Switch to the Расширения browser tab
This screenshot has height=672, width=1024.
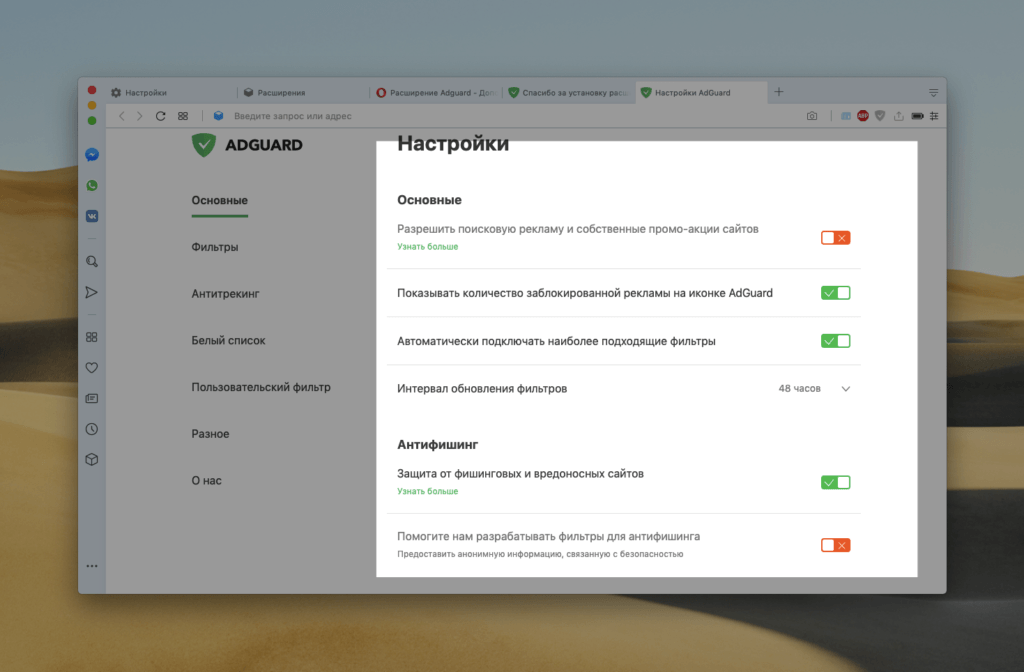pyautogui.click(x=304, y=93)
